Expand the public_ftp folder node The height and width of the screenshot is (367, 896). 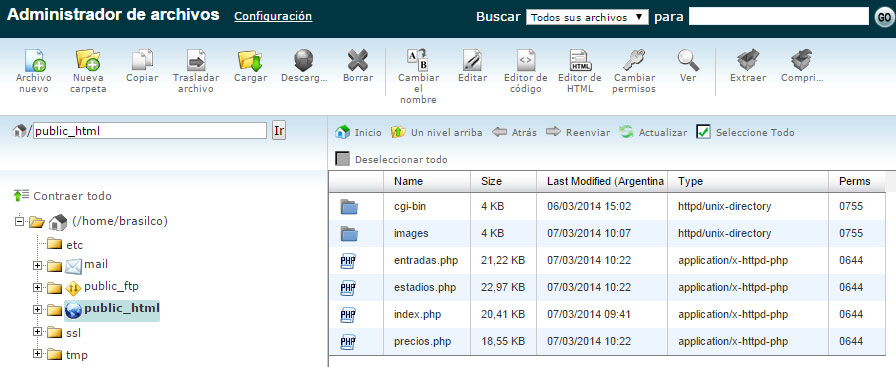(38, 288)
